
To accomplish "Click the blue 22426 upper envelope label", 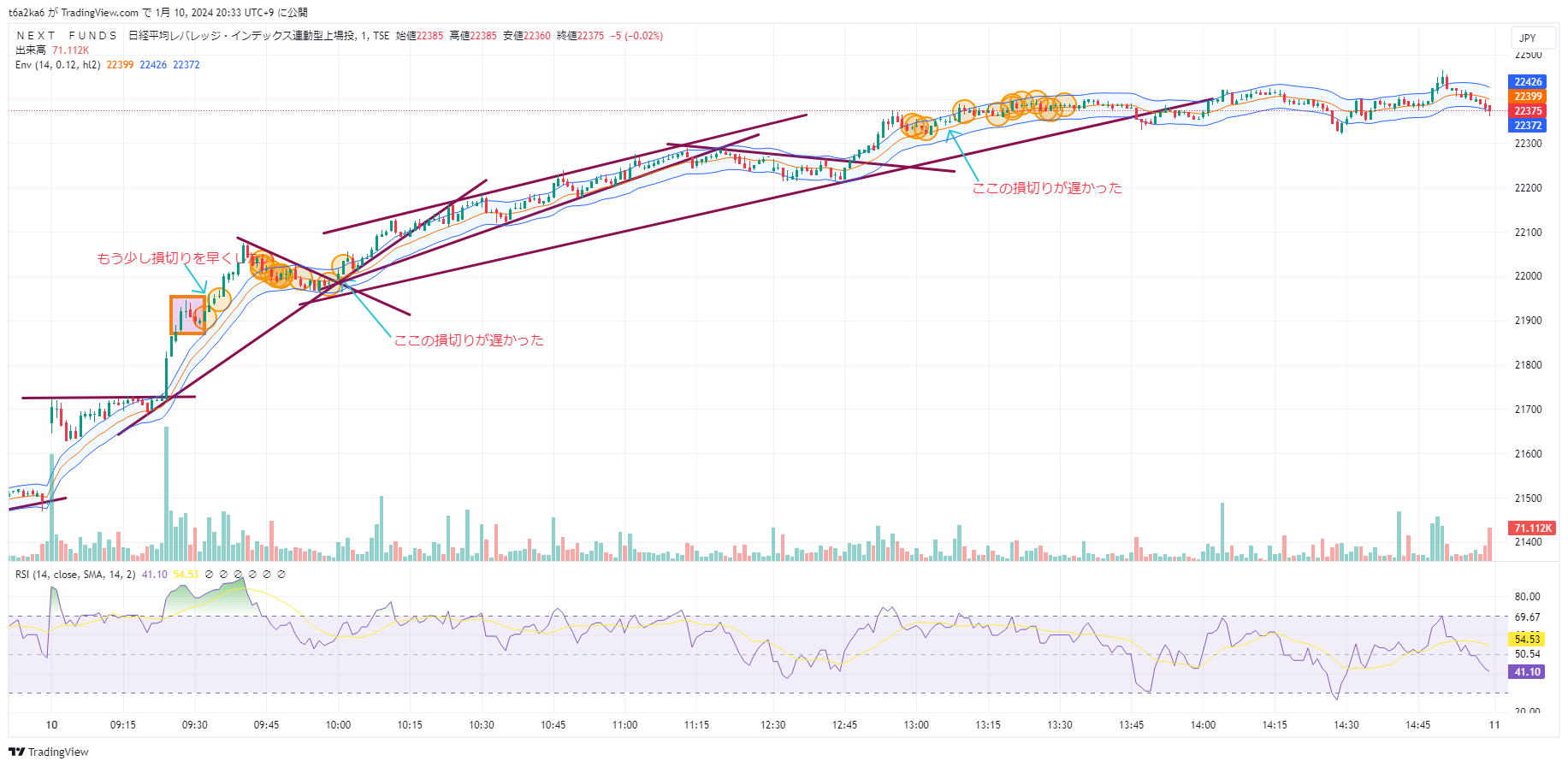I will tap(1528, 82).
